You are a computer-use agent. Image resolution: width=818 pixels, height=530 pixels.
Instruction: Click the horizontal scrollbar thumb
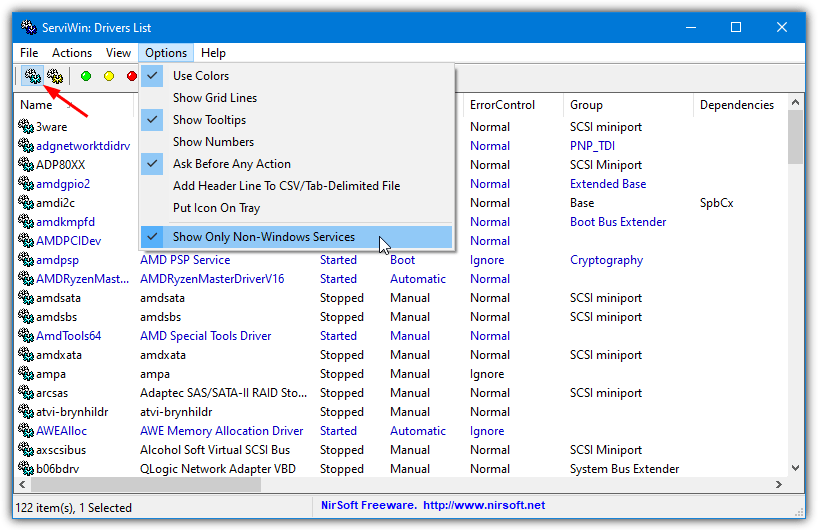point(146,485)
